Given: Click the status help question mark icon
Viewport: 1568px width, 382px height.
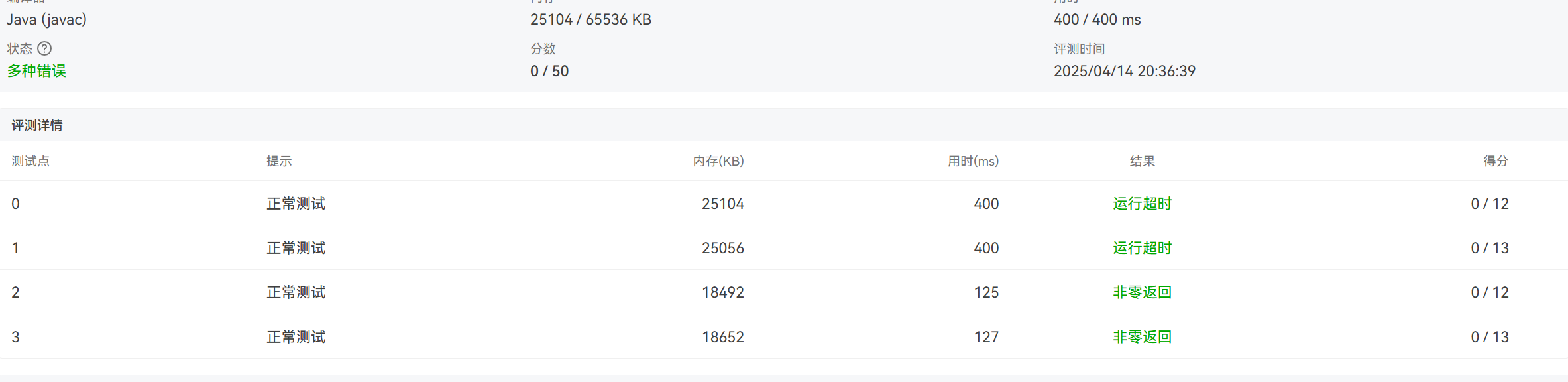Looking at the screenshot, I should click(44, 48).
